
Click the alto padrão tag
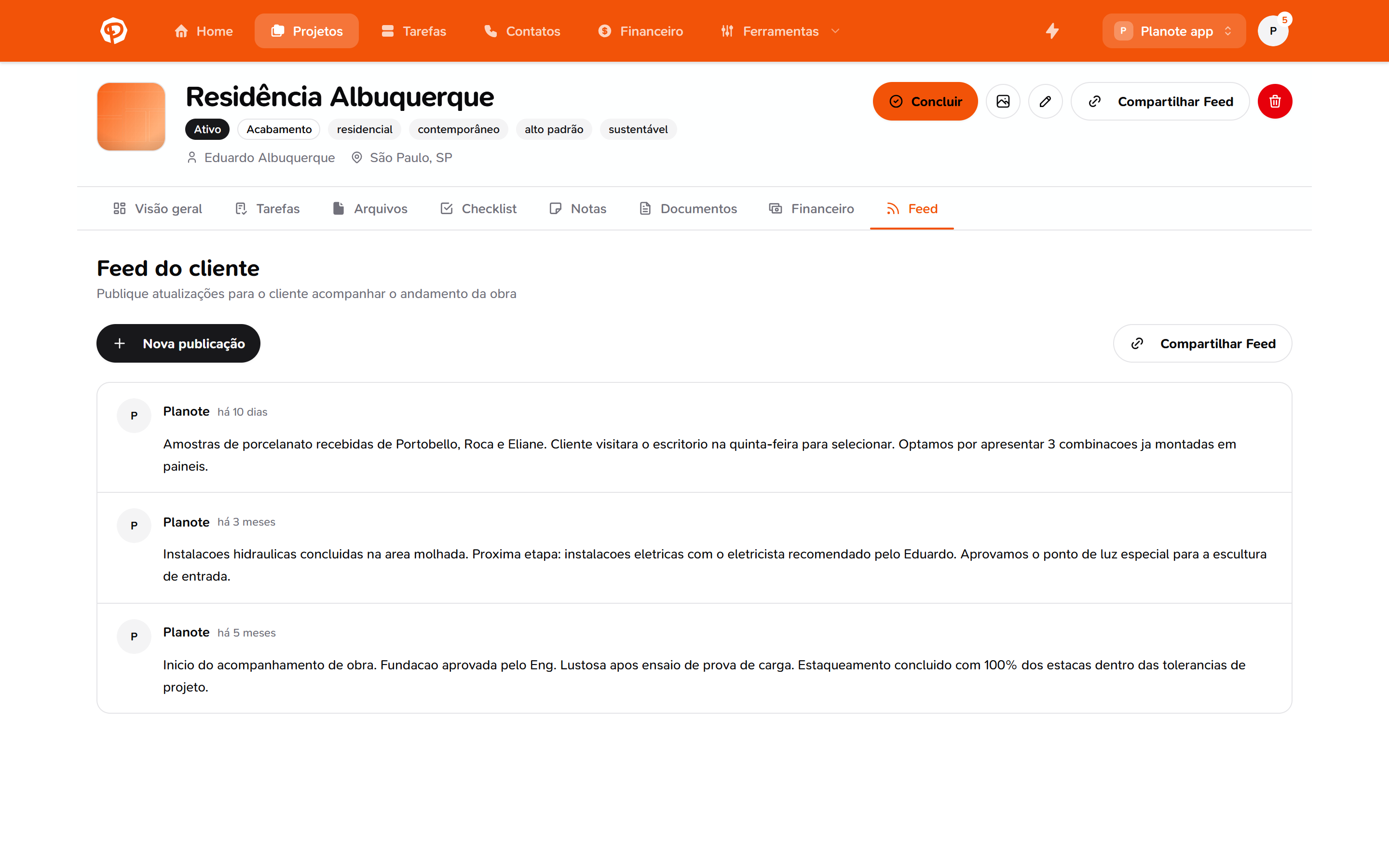coord(554,129)
